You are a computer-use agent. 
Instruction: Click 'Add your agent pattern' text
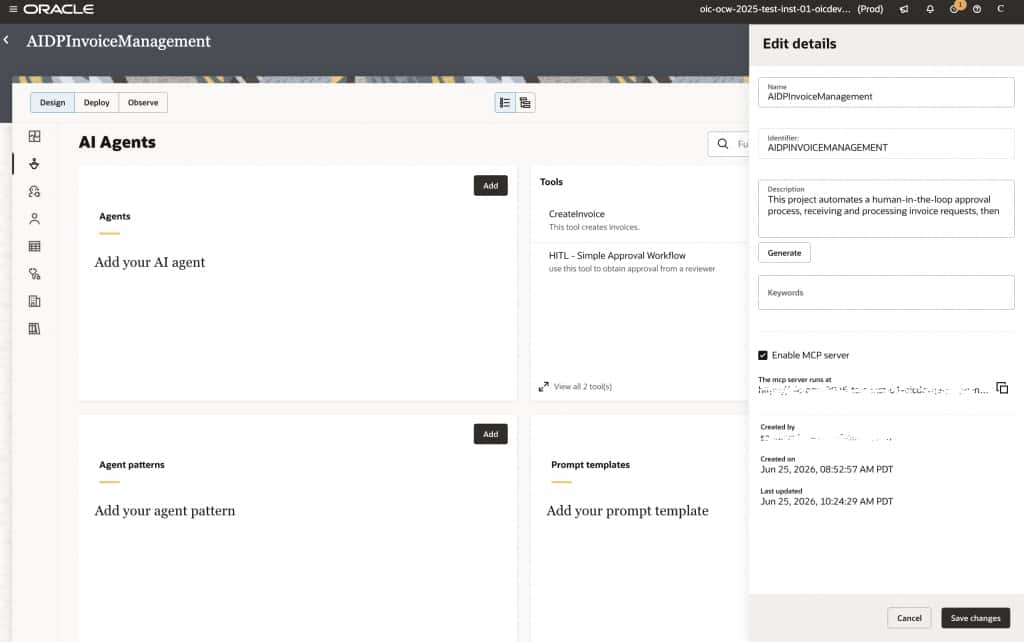click(x=165, y=511)
